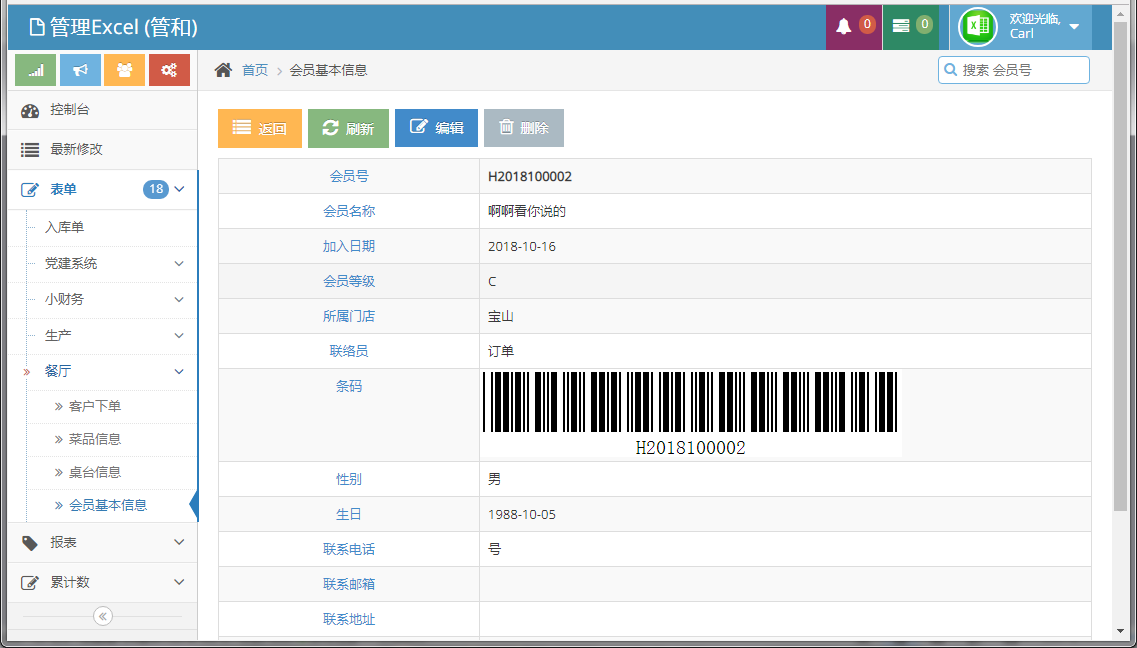Viewport: 1137px width, 648px height.
Task: Expand the 报表 menu section
Action: point(179,542)
